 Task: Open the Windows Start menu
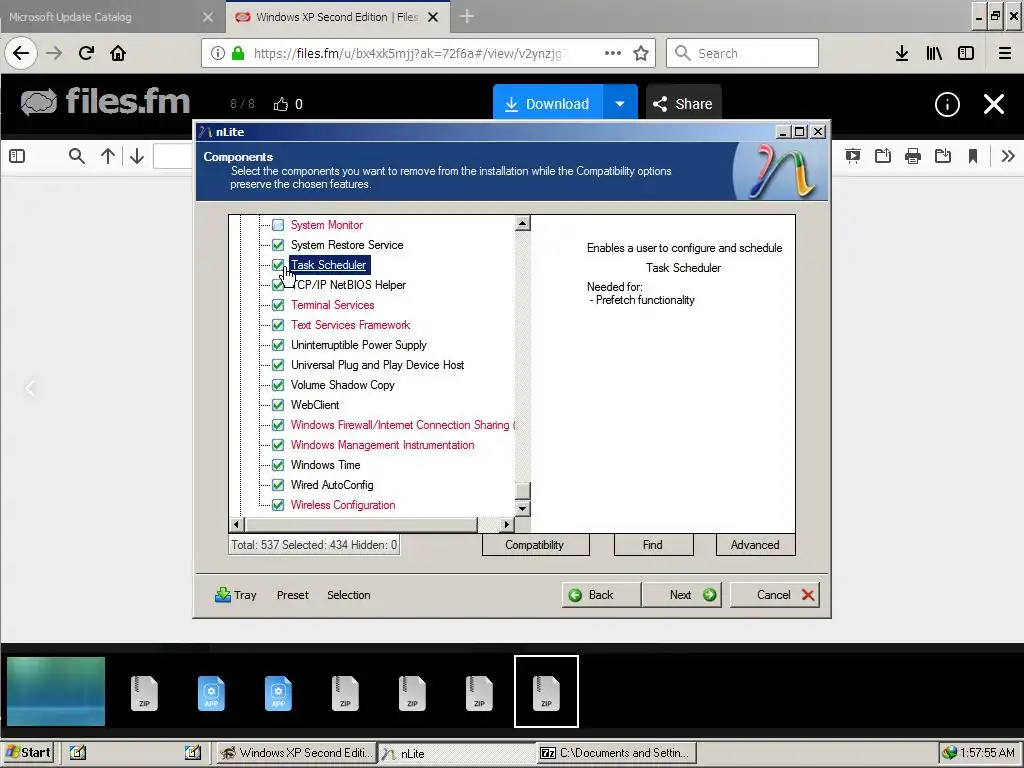[28, 752]
